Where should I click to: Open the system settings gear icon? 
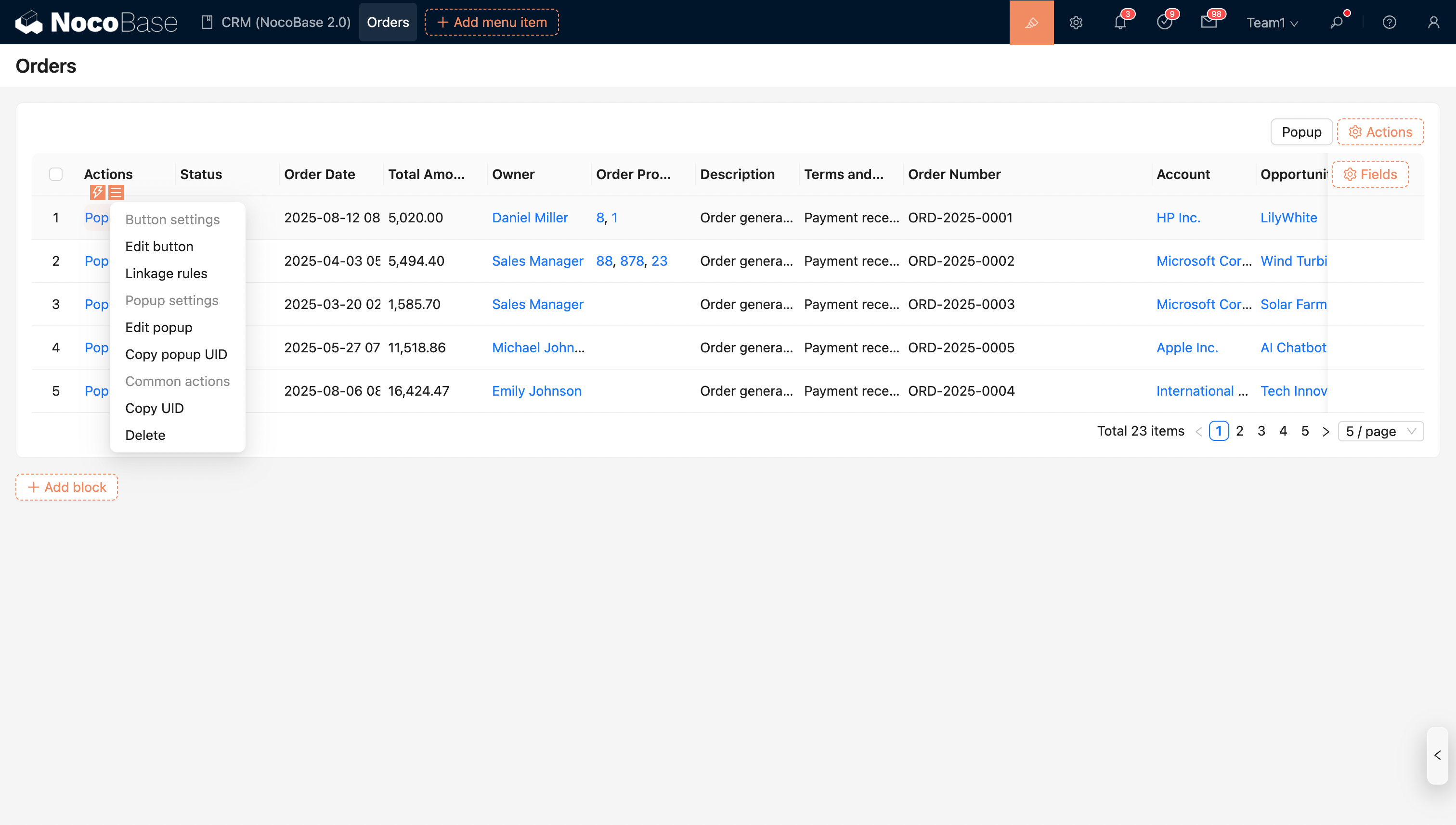pyautogui.click(x=1076, y=22)
